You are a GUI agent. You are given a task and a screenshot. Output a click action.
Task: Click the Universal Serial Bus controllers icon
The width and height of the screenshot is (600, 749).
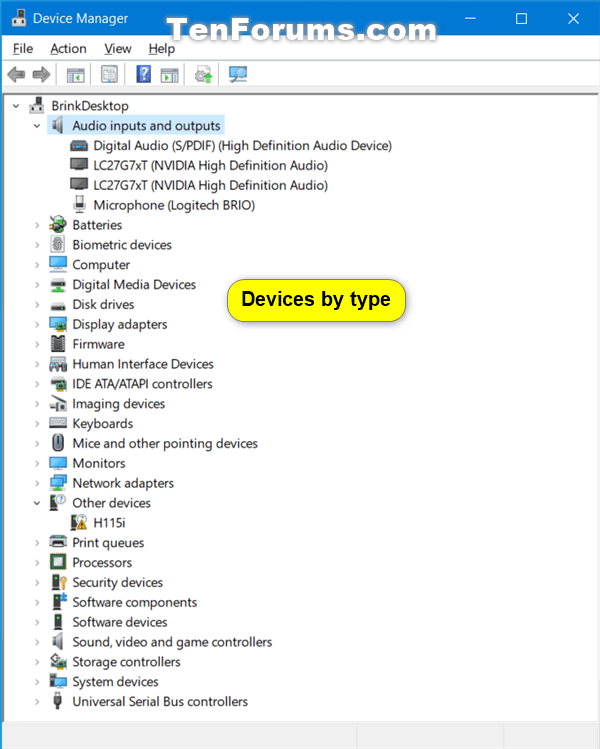(x=58, y=701)
